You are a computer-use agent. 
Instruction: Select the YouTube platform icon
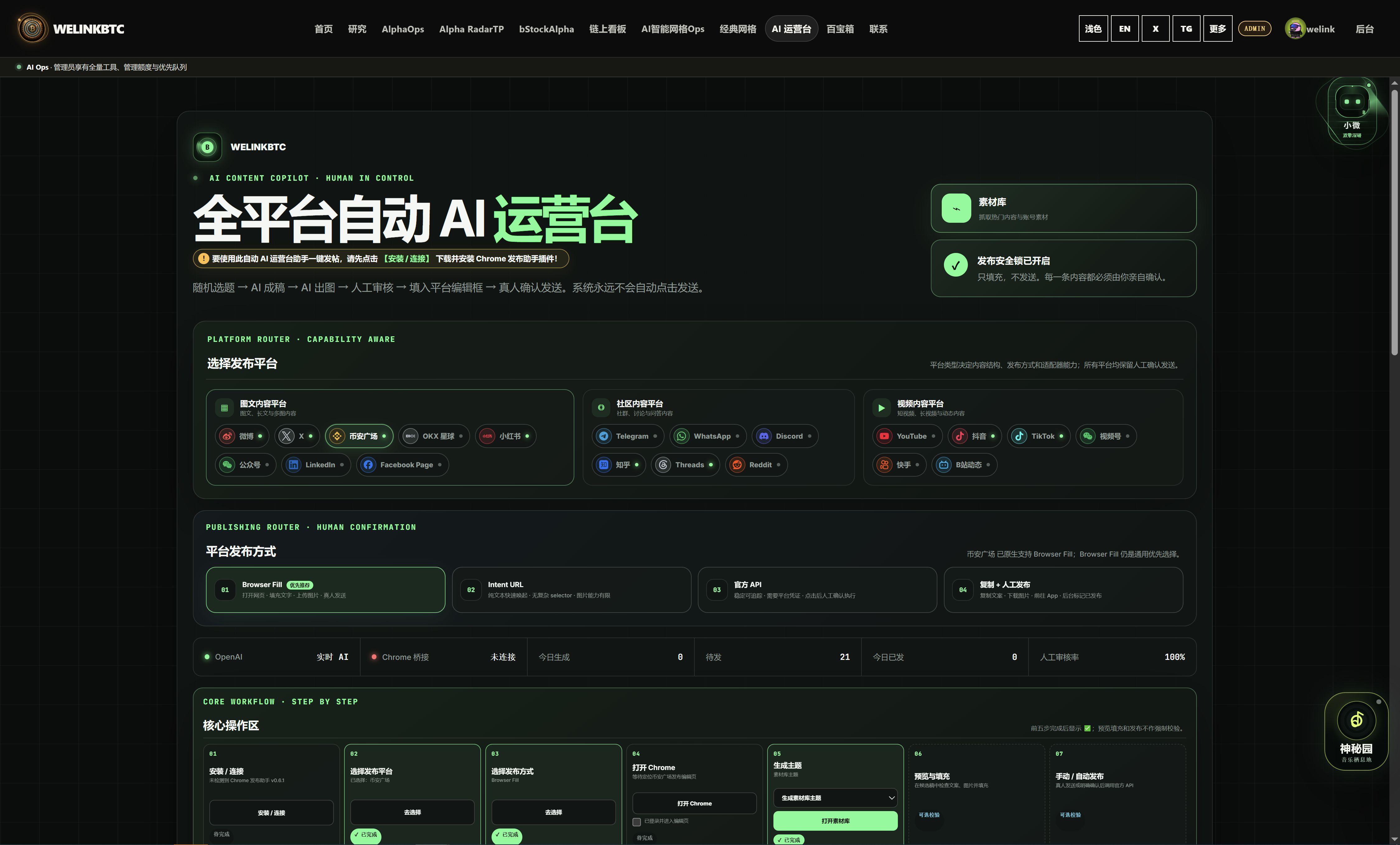tap(884, 437)
